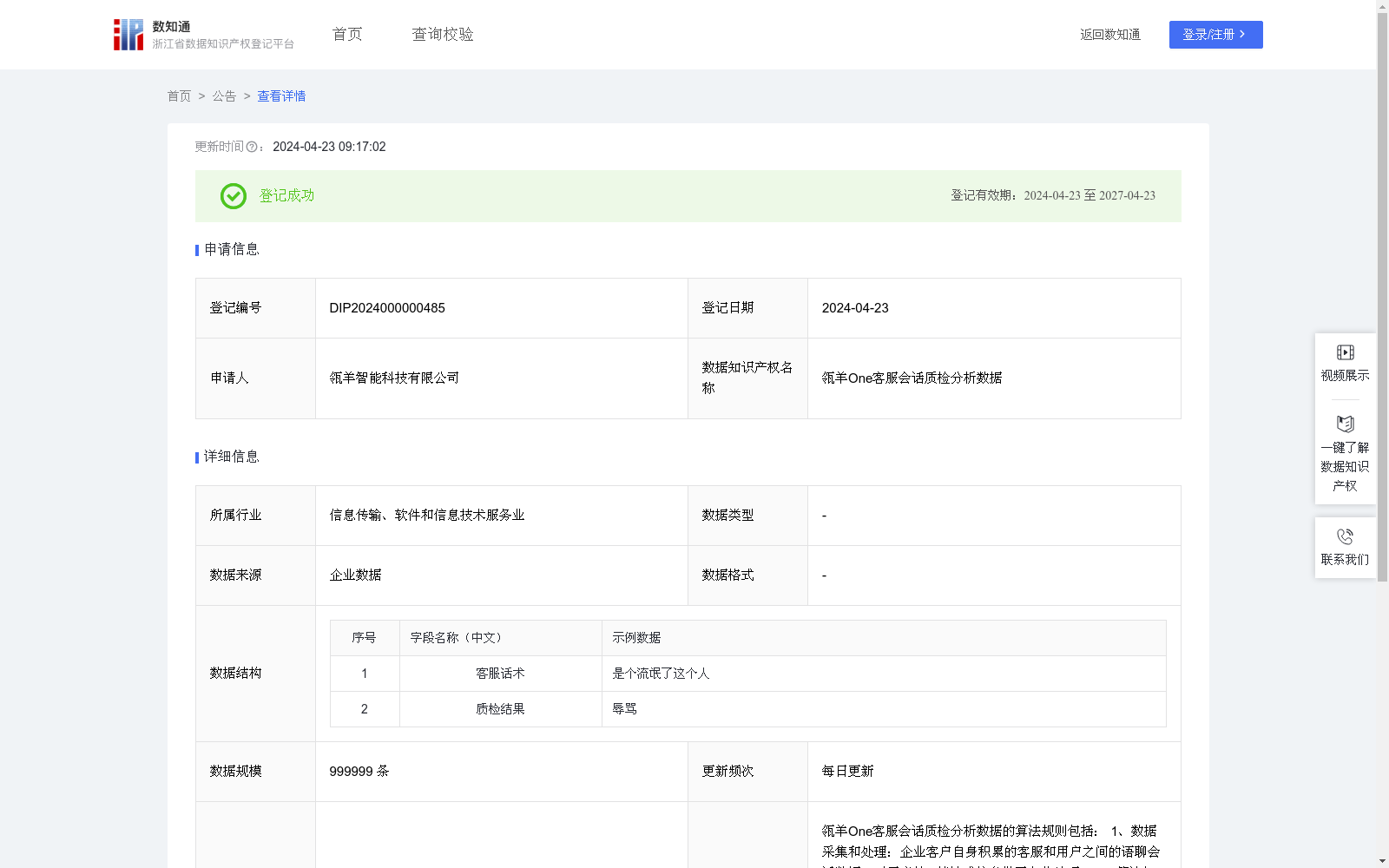Click the 首页 breadcrumb link

[x=179, y=96]
